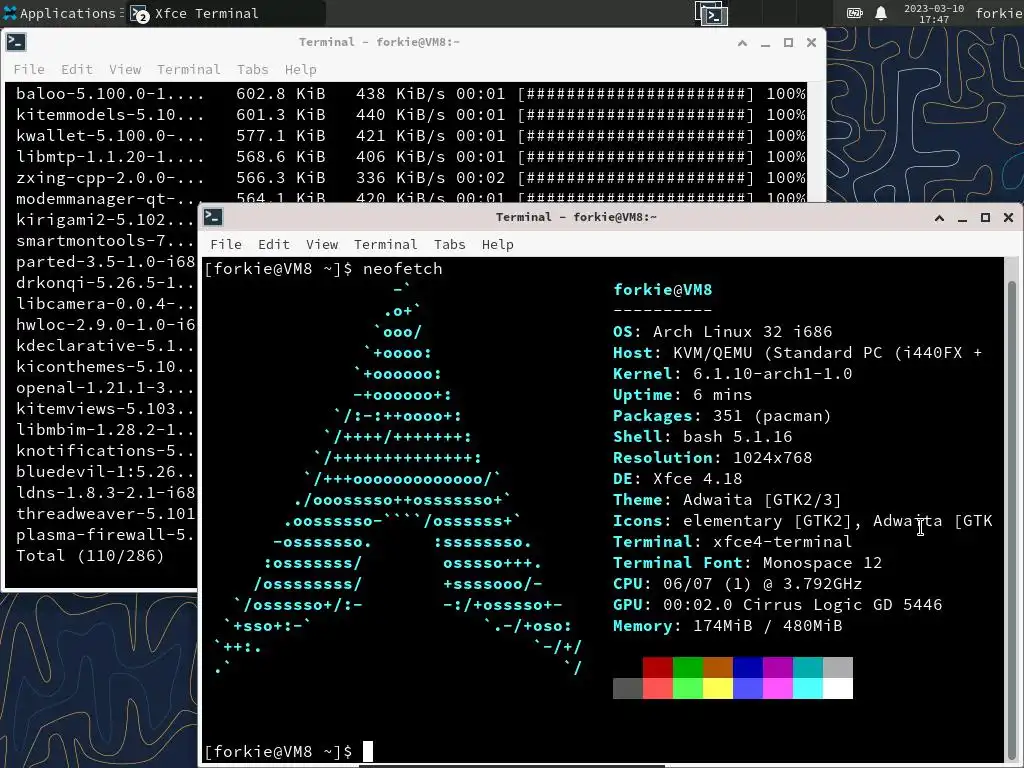Click the clock showing 2023-03-10 17:47
The width and height of the screenshot is (1024, 768).
(x=934, y=14)
